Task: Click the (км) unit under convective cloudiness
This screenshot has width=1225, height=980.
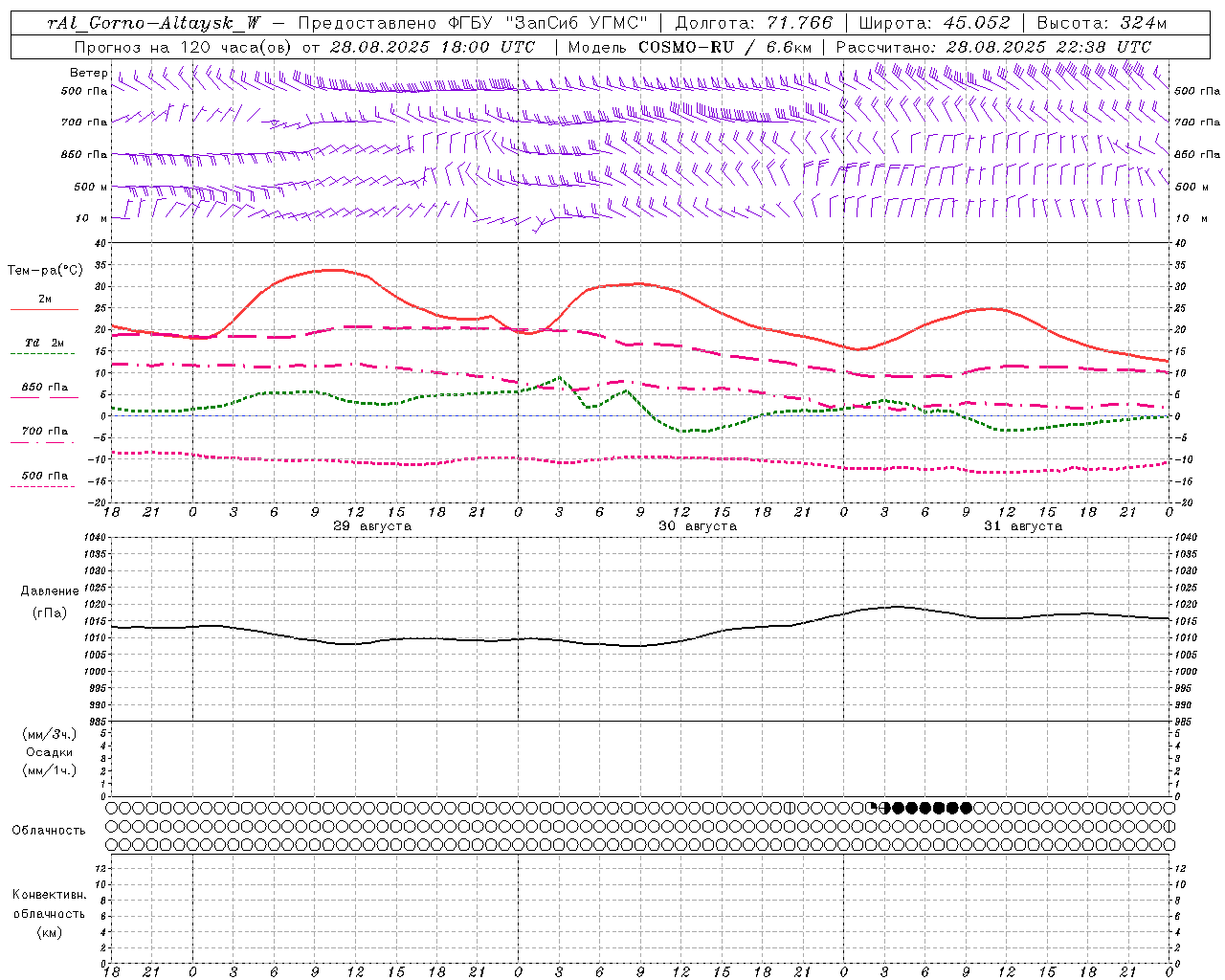Action: coord(49,932)
